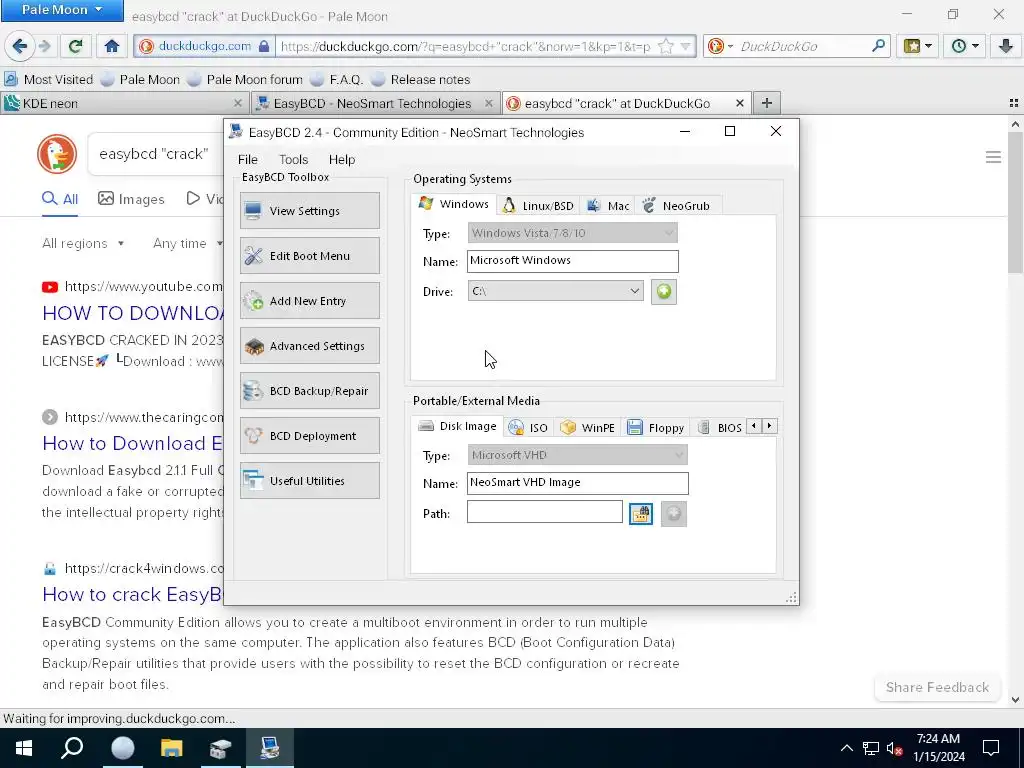This screenshot has height=768, width=1024.
Task: Open Pale Moon forum bookmark
Action: click(245, 80)
